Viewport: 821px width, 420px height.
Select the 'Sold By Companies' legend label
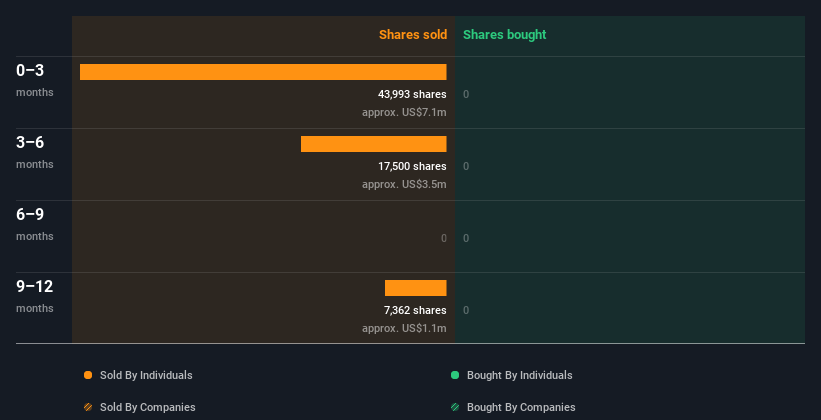(x=148, y=407)
